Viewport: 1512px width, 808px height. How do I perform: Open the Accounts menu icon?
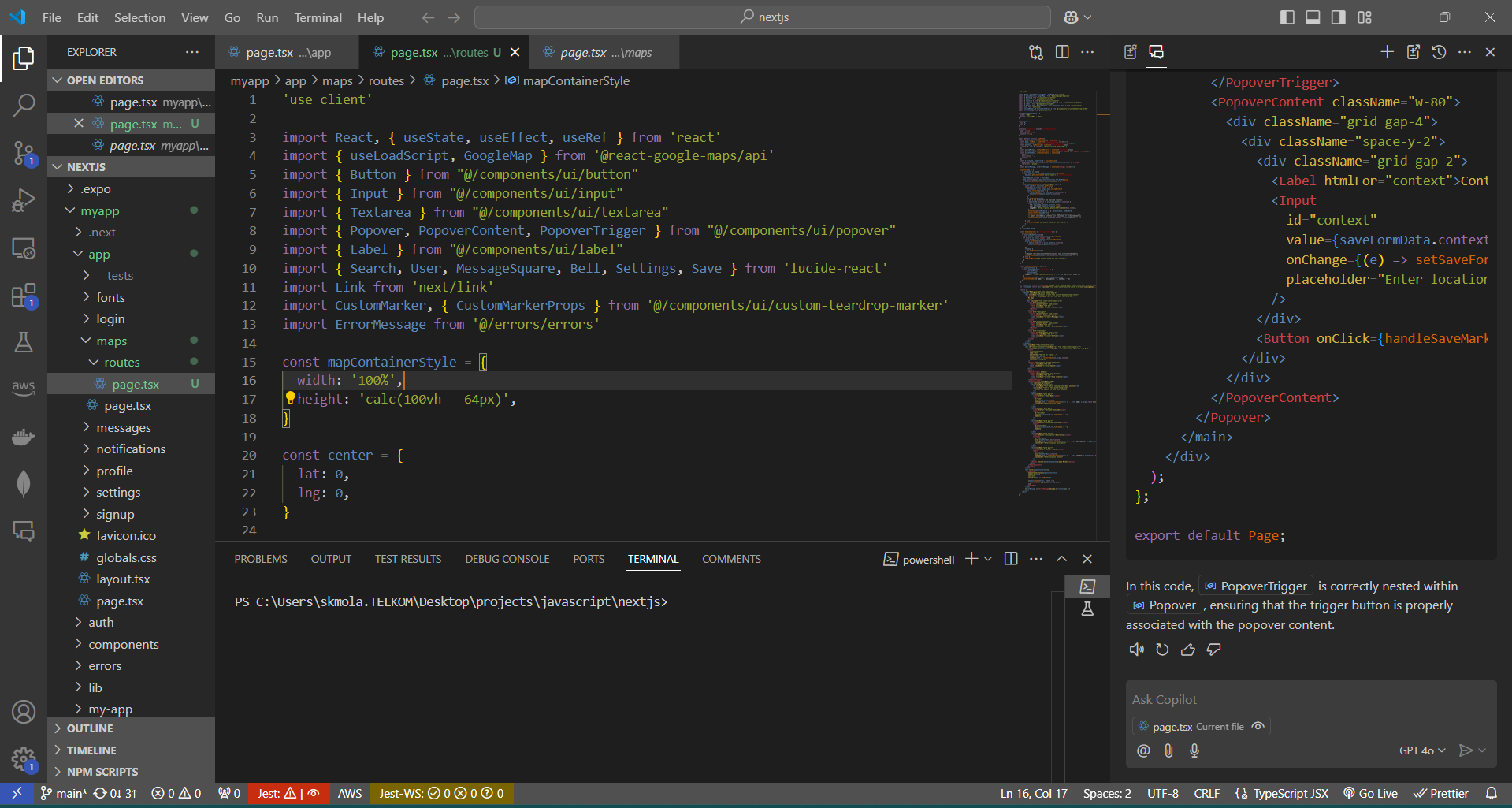[24, 712]
